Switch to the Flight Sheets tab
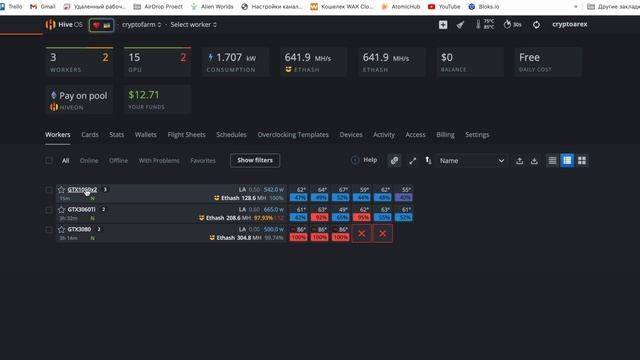The width and height of the screenshot is (640, 360). point(187,135)
